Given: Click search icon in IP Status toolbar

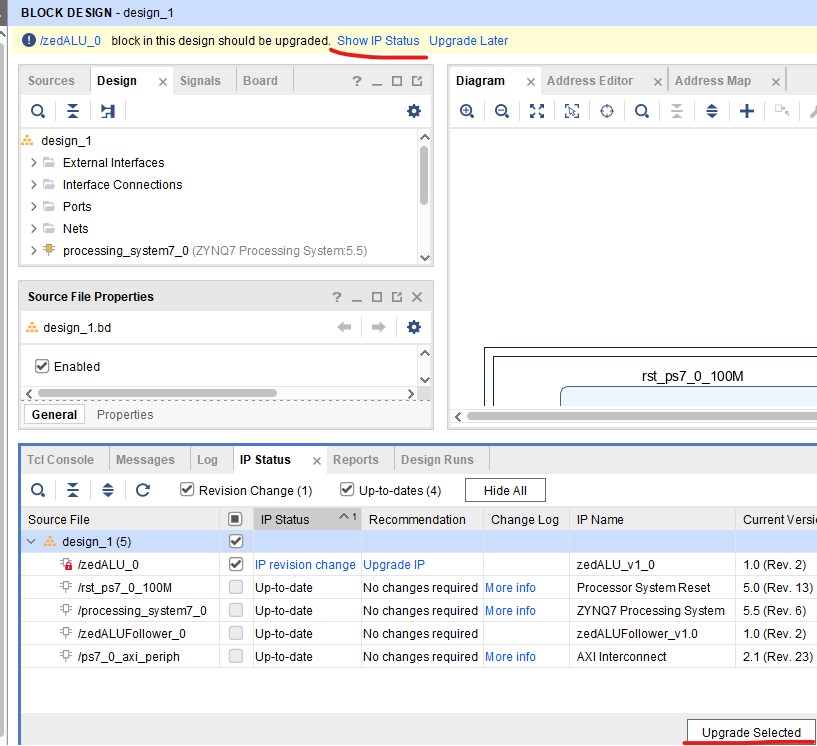Looking at the screenshot, I should click(37, 490).
